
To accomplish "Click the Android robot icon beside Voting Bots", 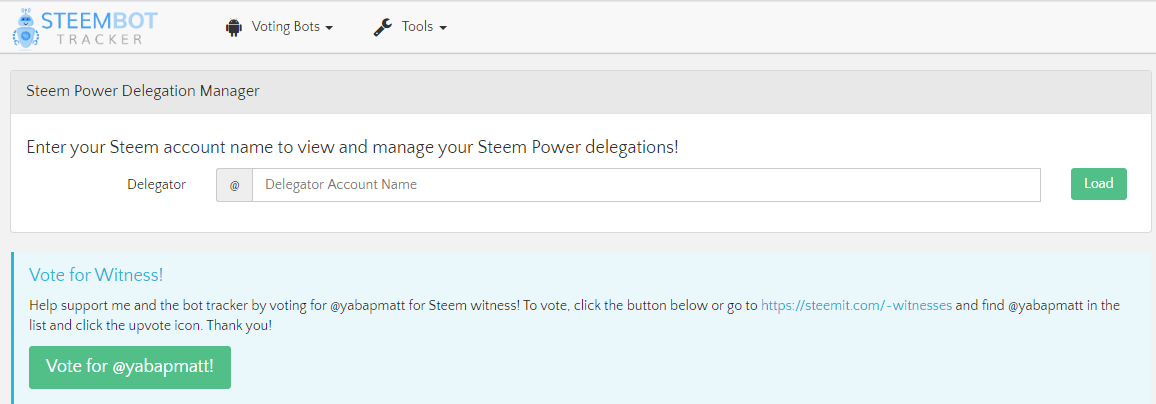I will (x=235, y=27).
